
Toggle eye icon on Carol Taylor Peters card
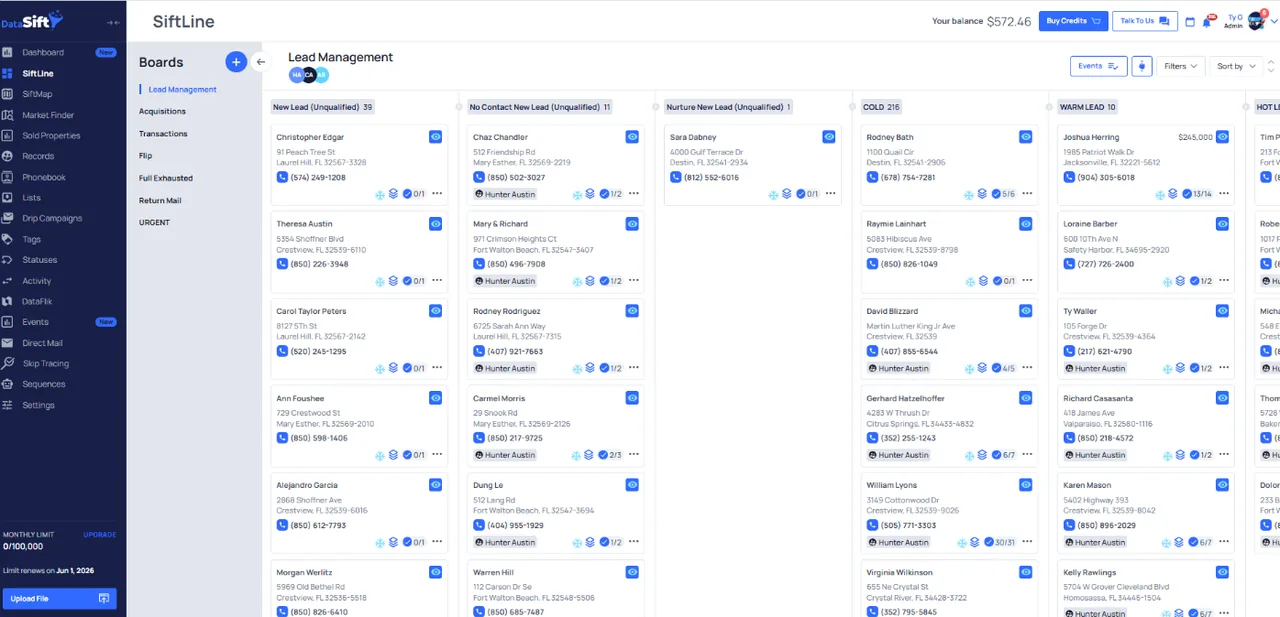pos(435,311)
